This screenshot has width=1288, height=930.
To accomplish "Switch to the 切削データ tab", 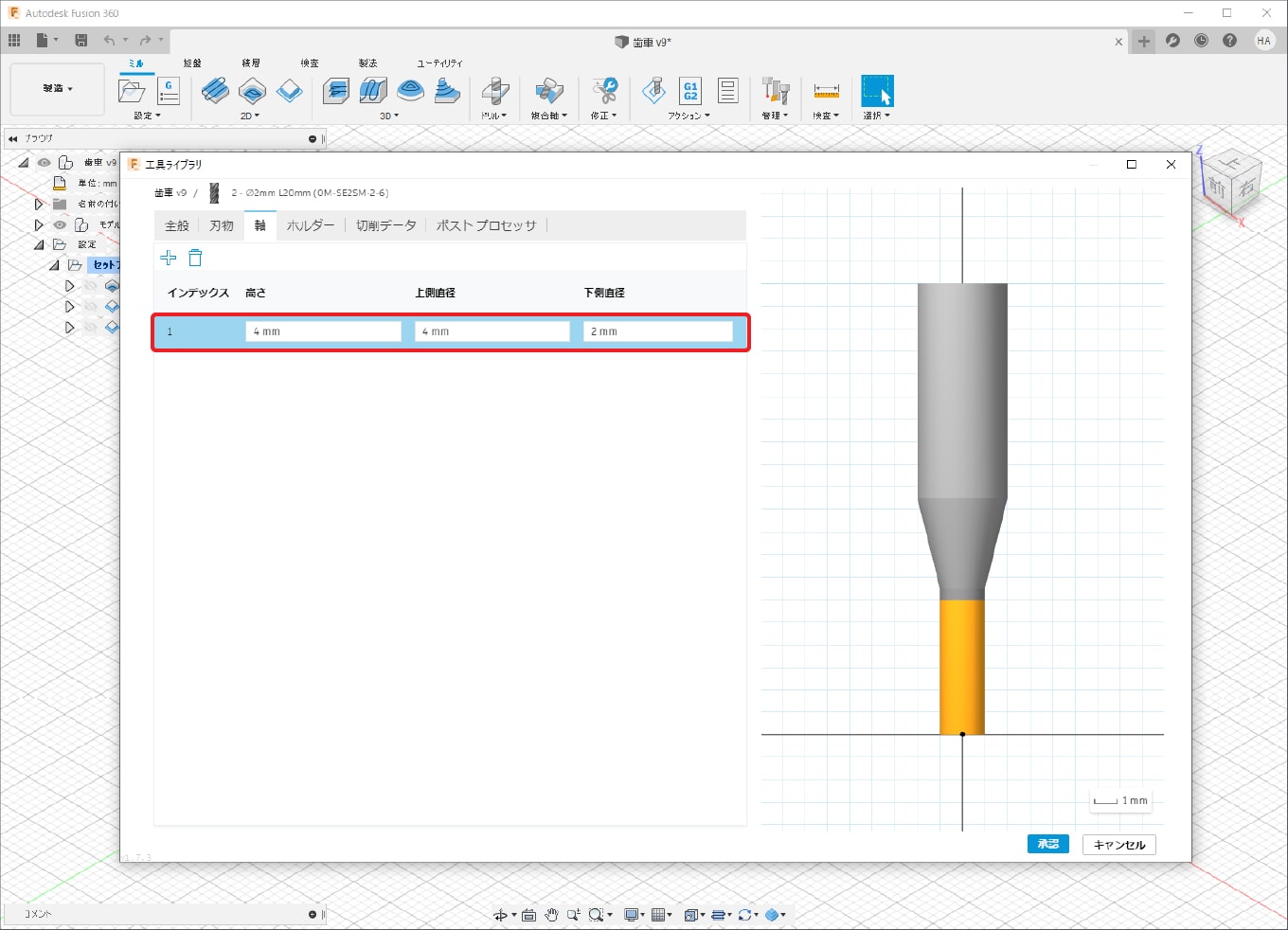I will [385, 225].
